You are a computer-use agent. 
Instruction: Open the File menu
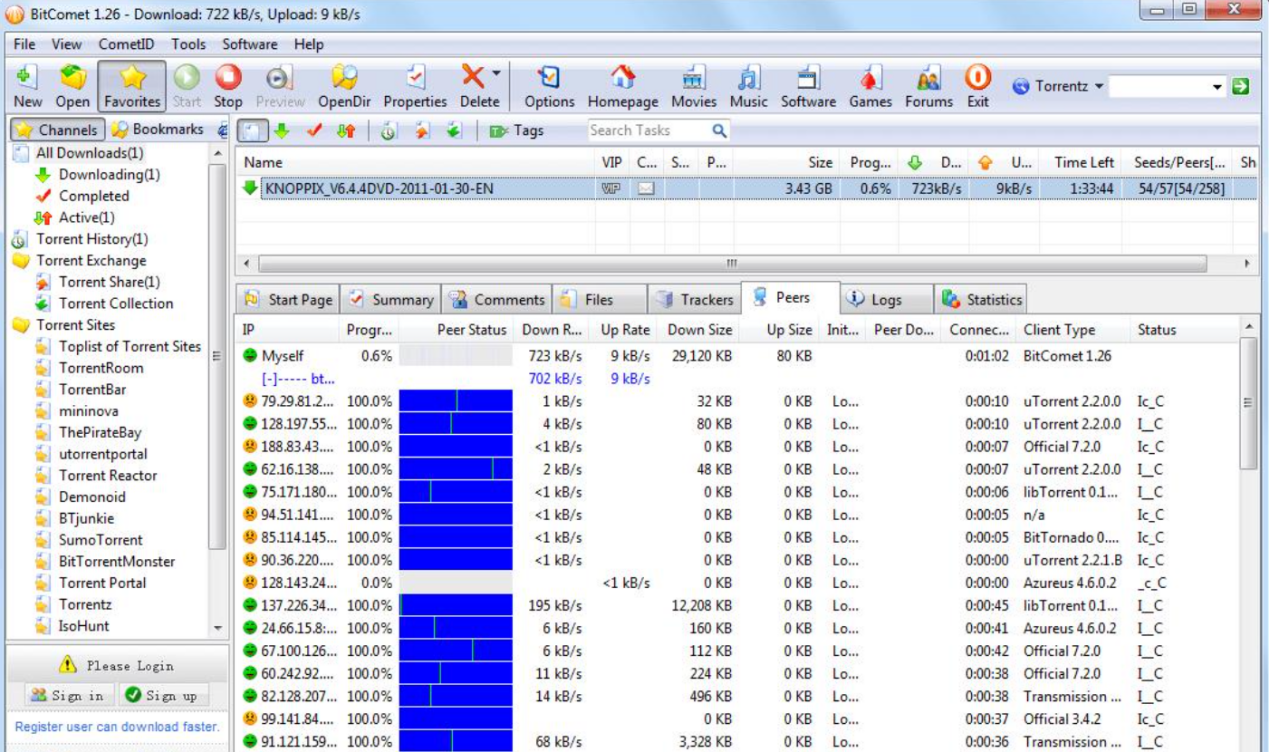click(x=25, y=44)
